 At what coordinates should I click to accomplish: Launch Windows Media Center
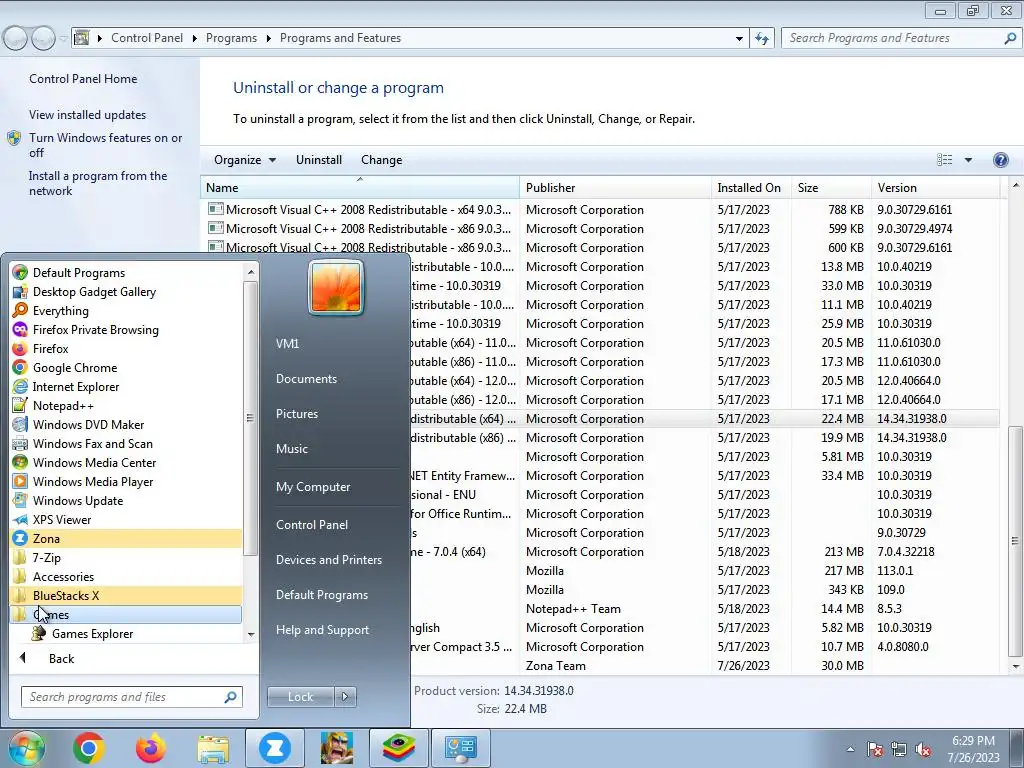tap(94, 462)
